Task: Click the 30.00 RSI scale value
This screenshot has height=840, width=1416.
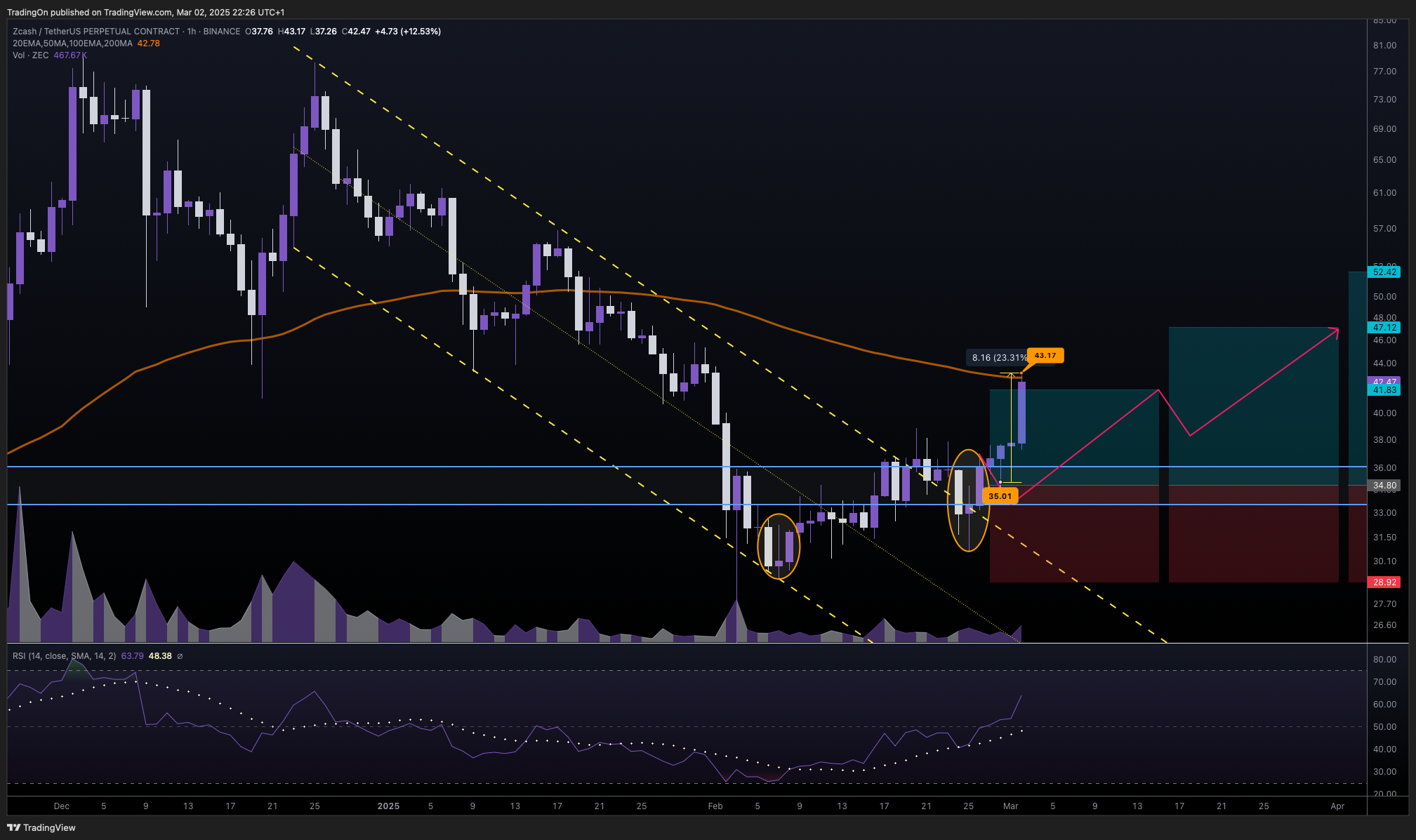Action: (x=1384, y=772)
